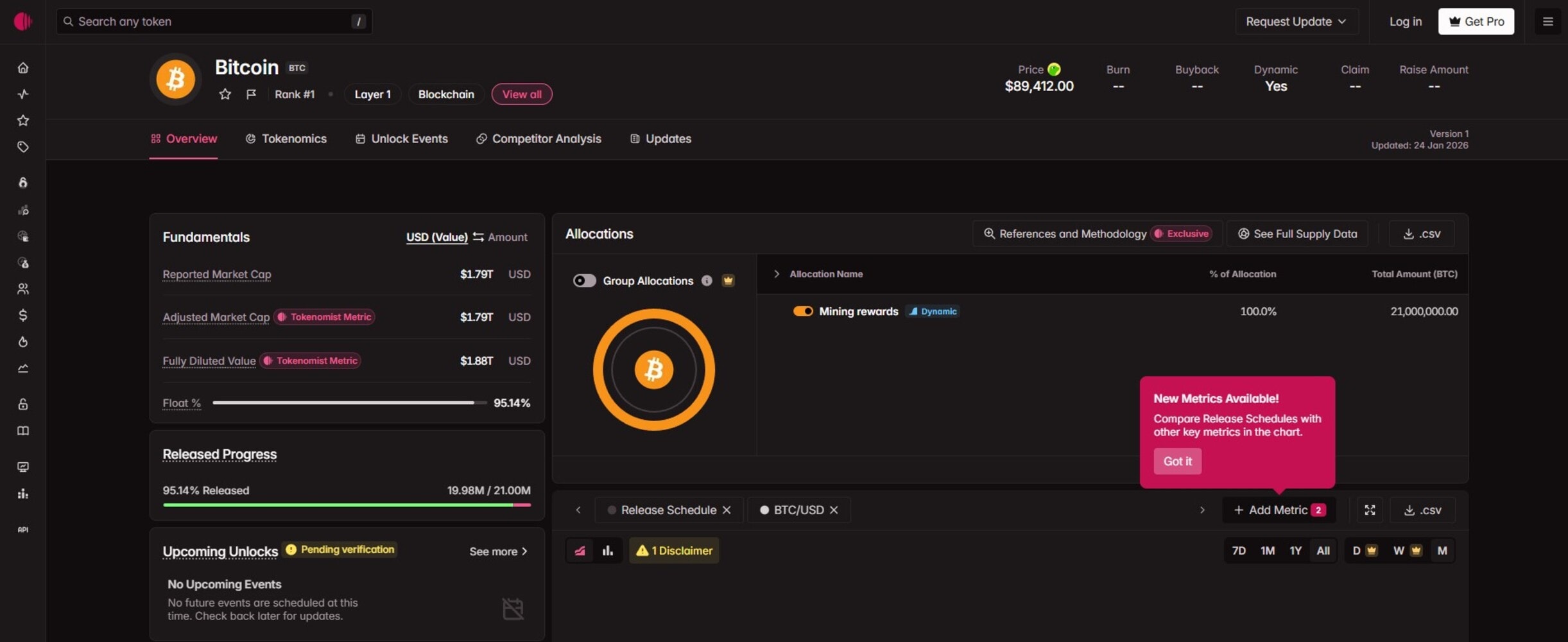
Task: Expand the Allocation Name column chevron
Action: point(777,274)
